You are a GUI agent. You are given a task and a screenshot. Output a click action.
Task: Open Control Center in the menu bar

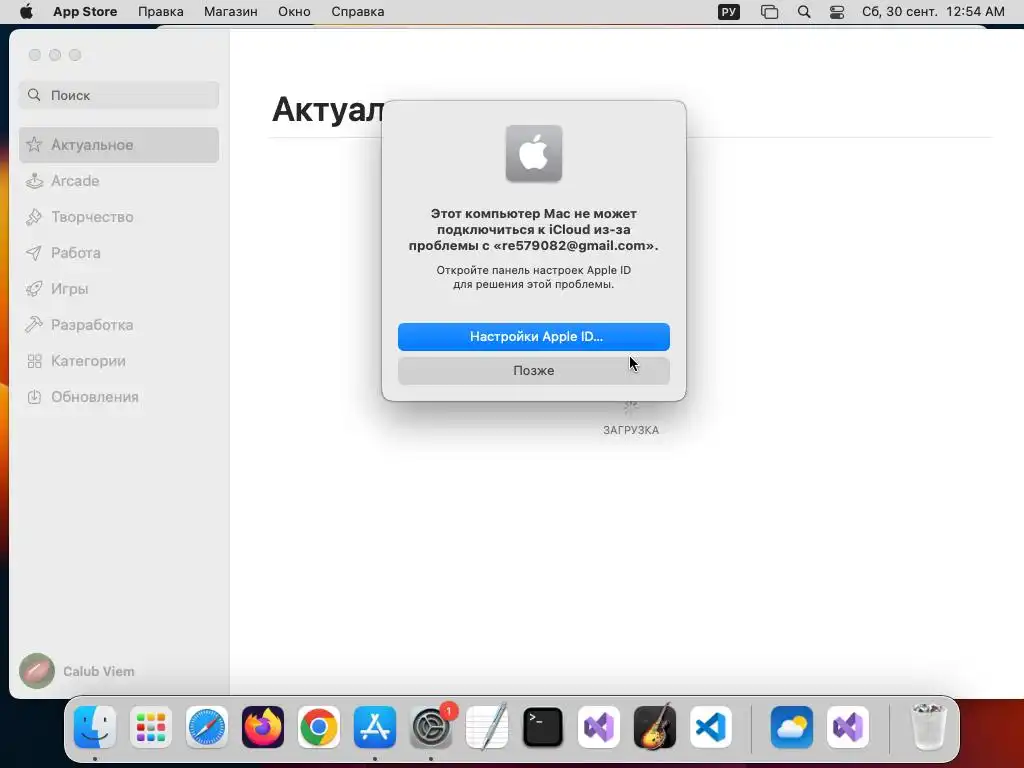(837, 12)
